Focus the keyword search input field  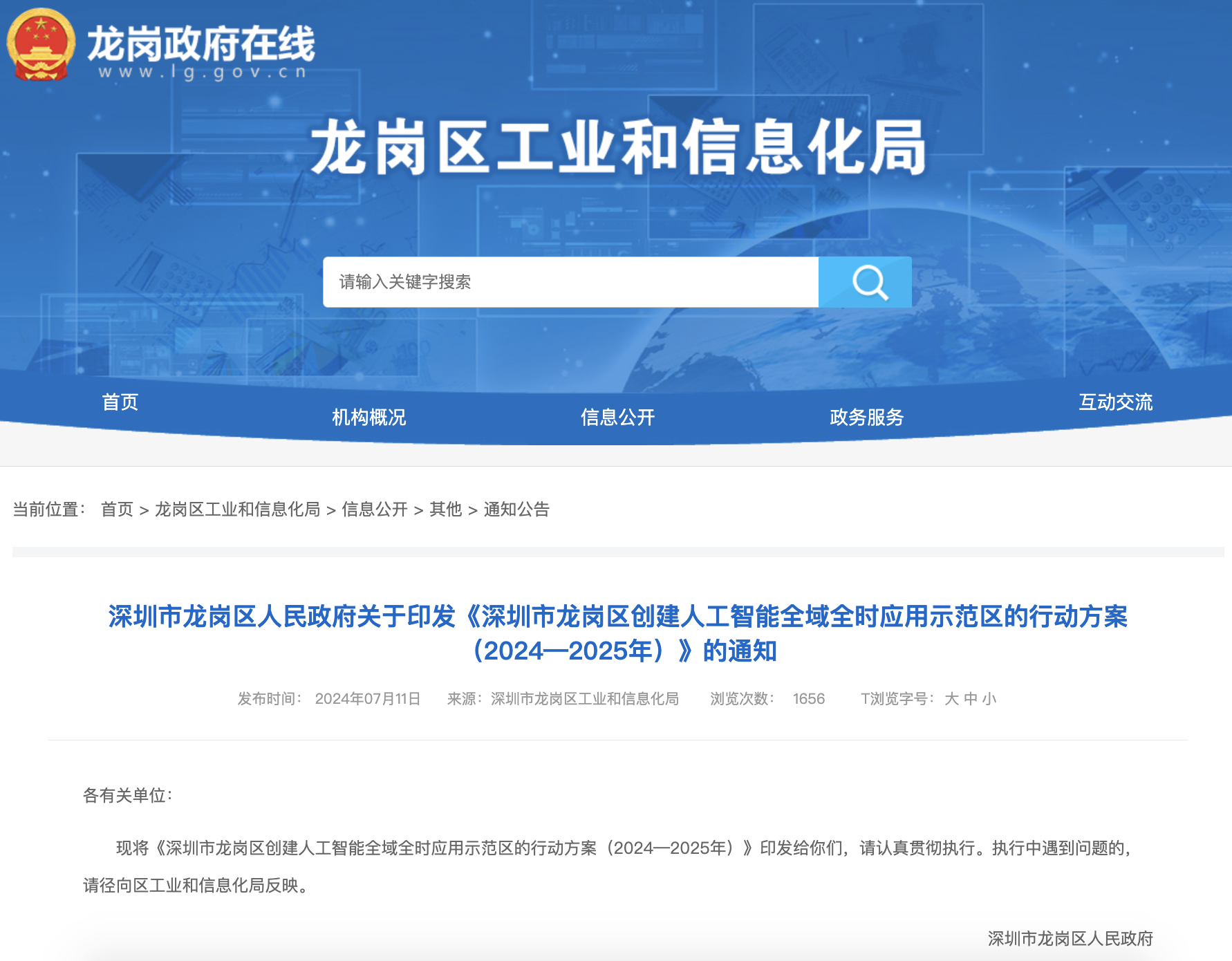coord(570,282)
